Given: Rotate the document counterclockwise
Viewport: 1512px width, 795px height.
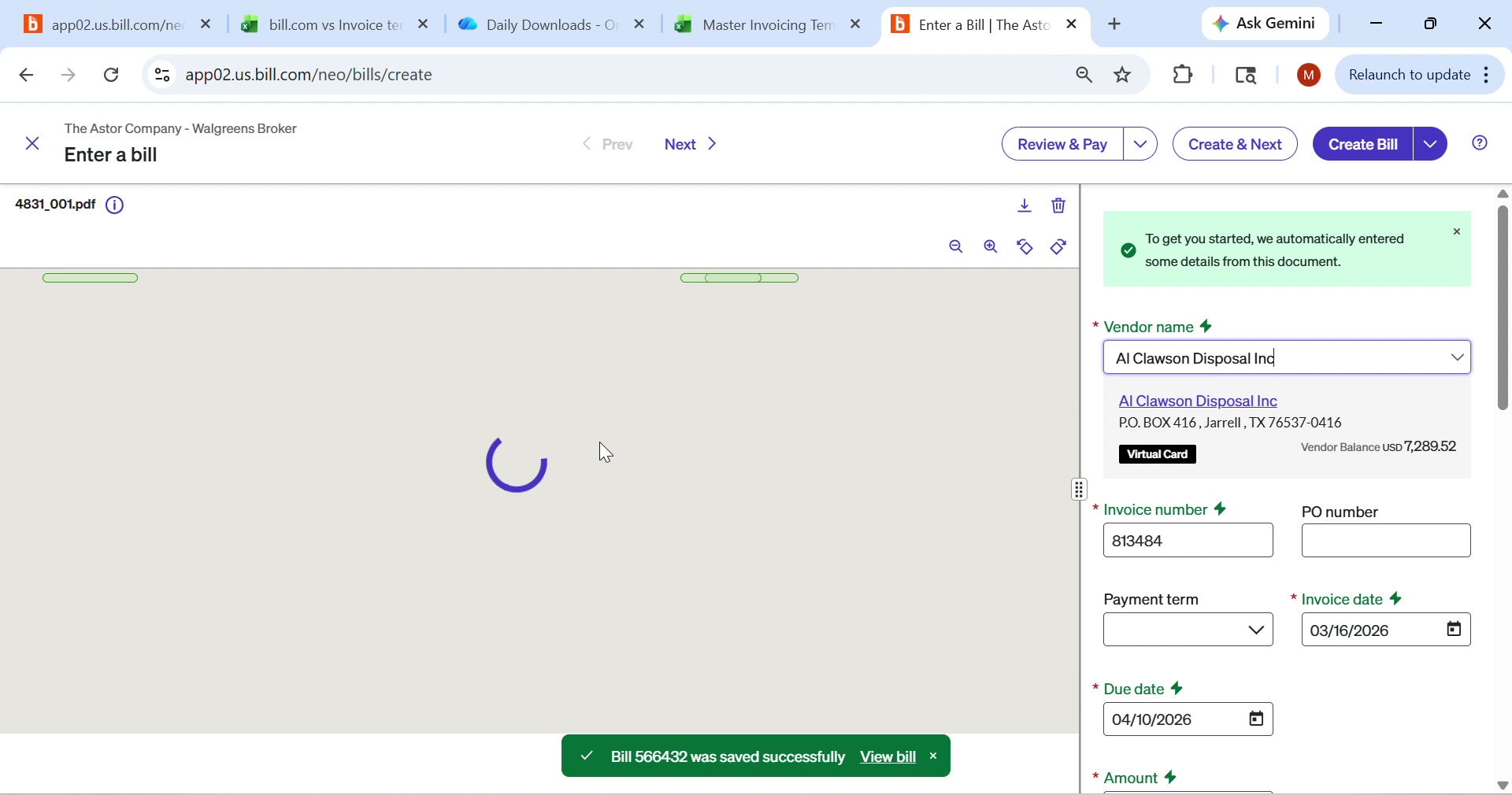Looking at the screenshot, I should (1025, 246).
